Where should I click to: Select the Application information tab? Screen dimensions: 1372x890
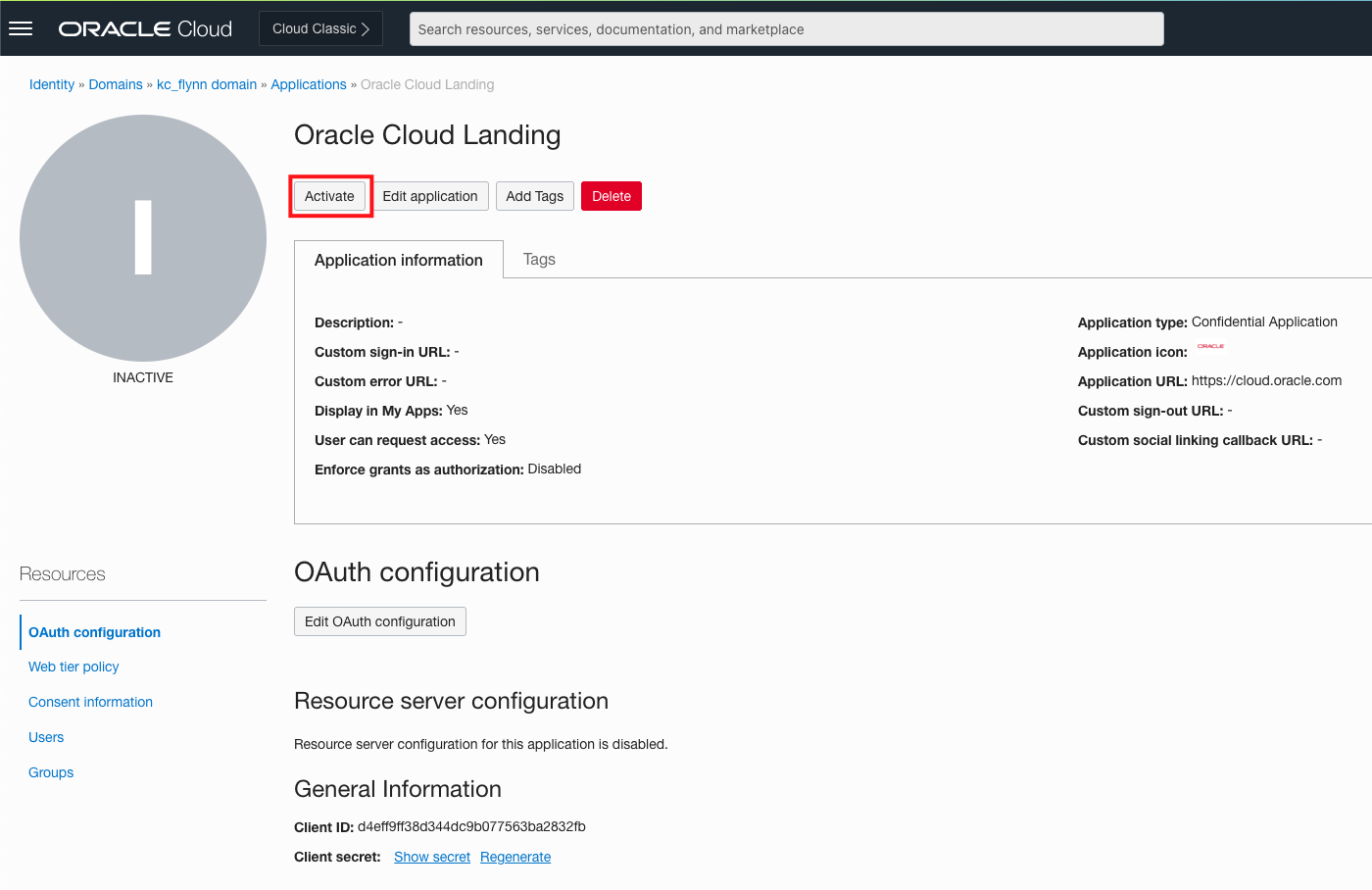pos(398,260)
